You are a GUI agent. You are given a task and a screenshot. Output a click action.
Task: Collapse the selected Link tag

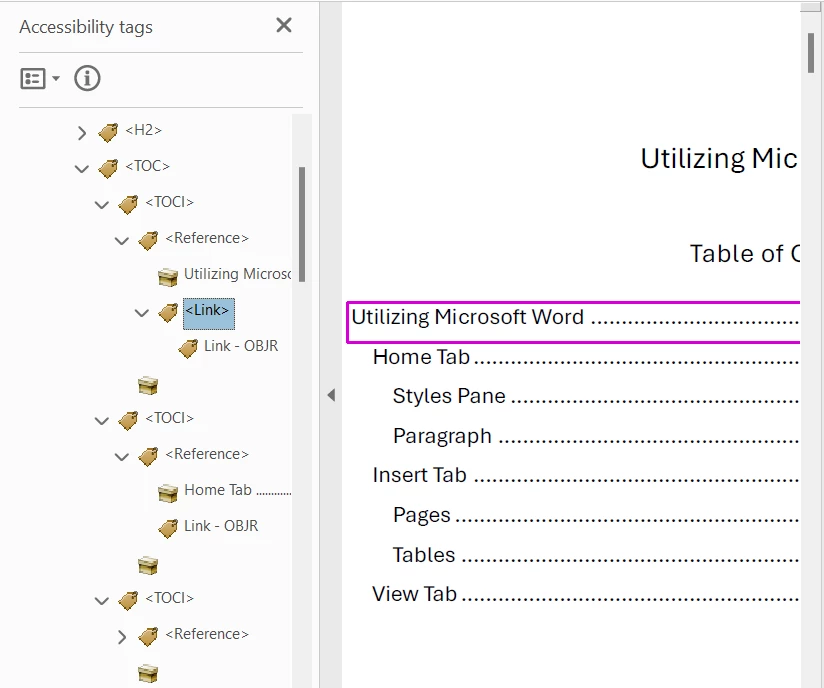click(x=141, y=313)
